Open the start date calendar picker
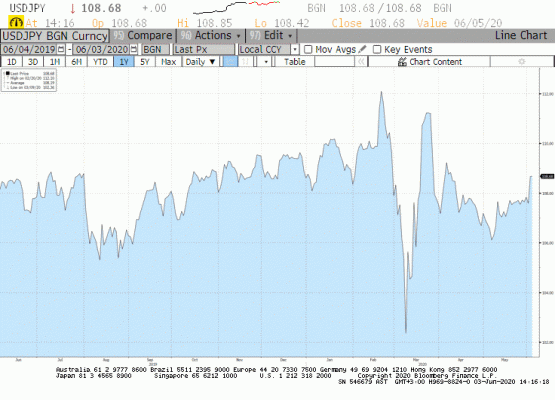The image size is (555, 400). click(x=61, y=49)
